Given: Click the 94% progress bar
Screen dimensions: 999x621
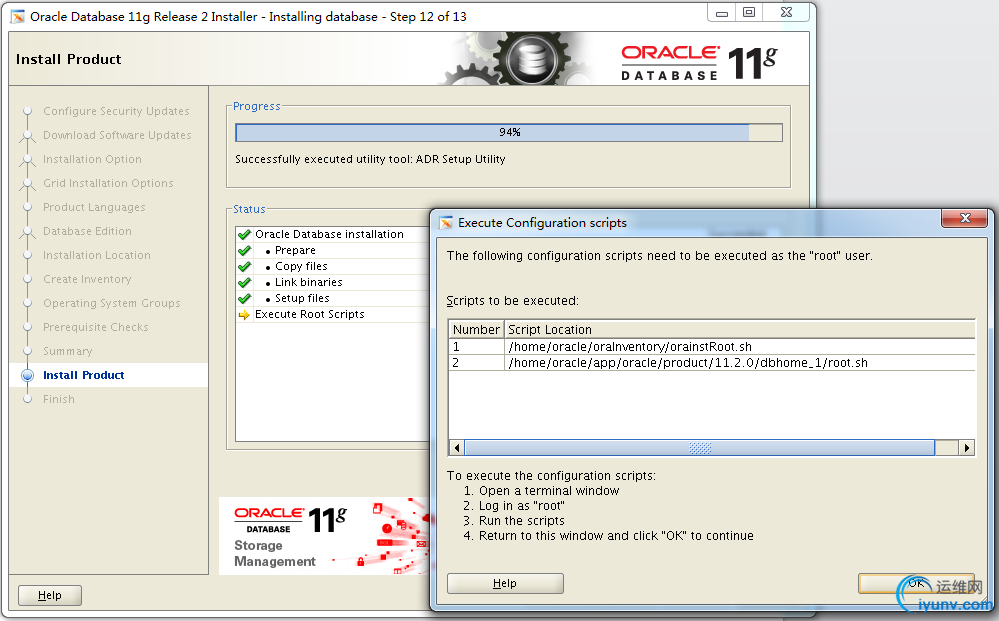Looking at the screenshot, I should point(508,132).
